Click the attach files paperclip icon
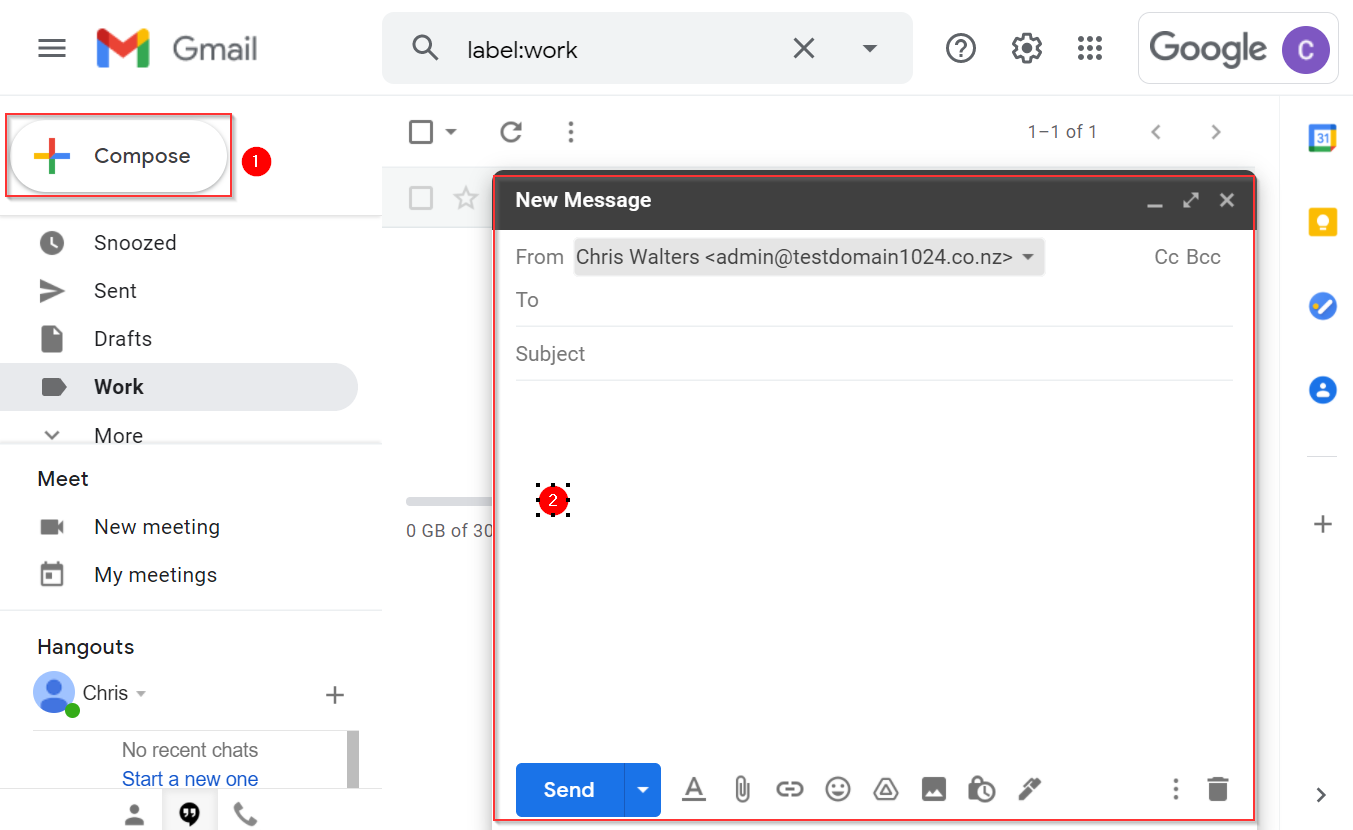Image resolution: width=1353 pixels, height=830 pixels. (x=741, y=790)
